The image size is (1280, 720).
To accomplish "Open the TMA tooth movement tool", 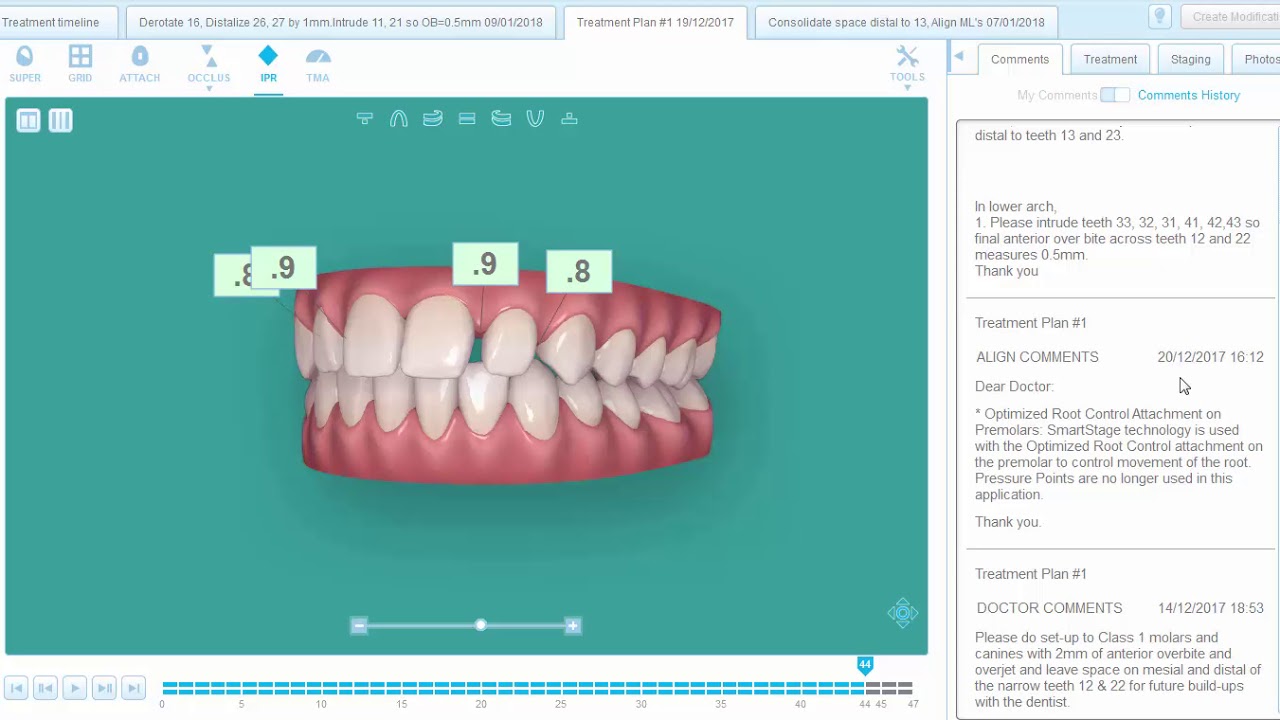I will coord(318,64).
